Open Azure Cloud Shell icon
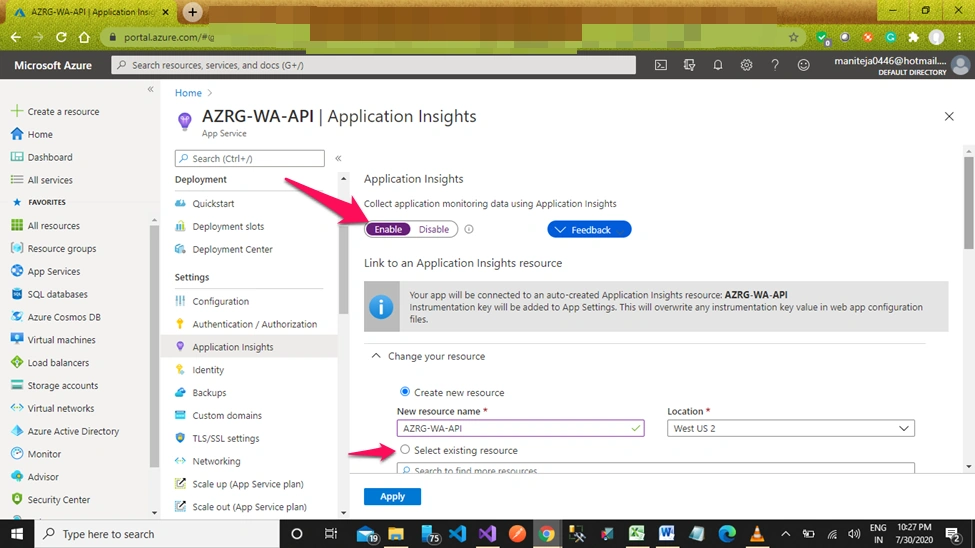 click(660, 65)
